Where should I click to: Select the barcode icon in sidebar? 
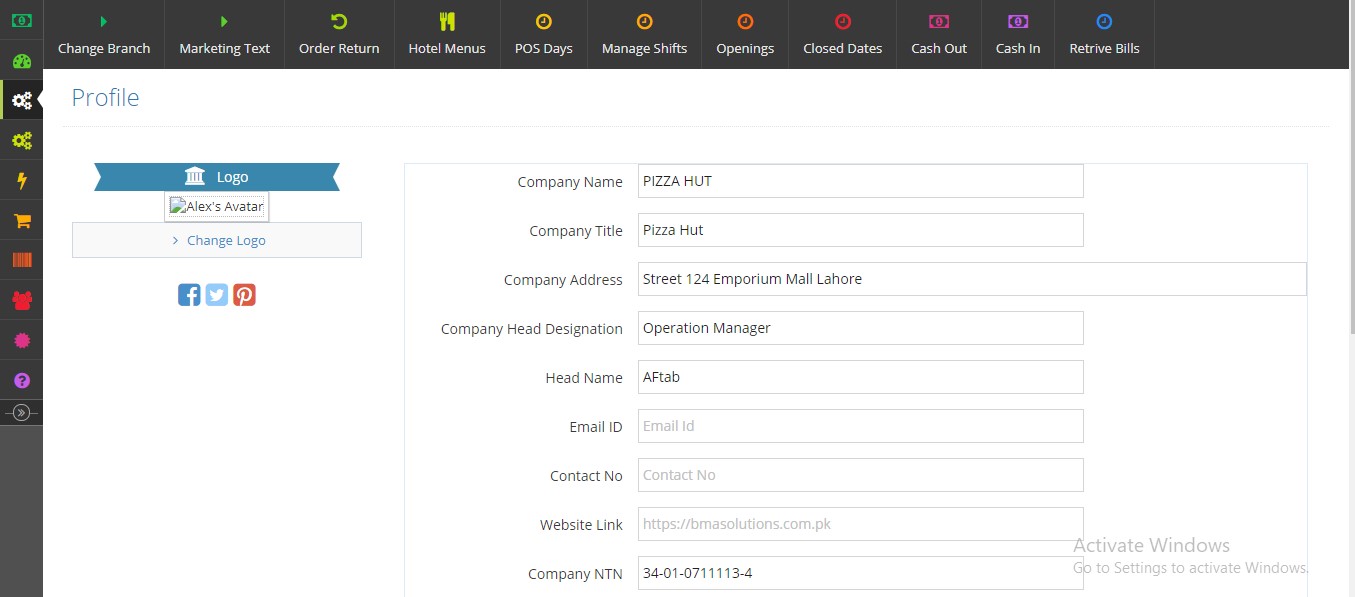pyautogui.click(x=21, y=260)
